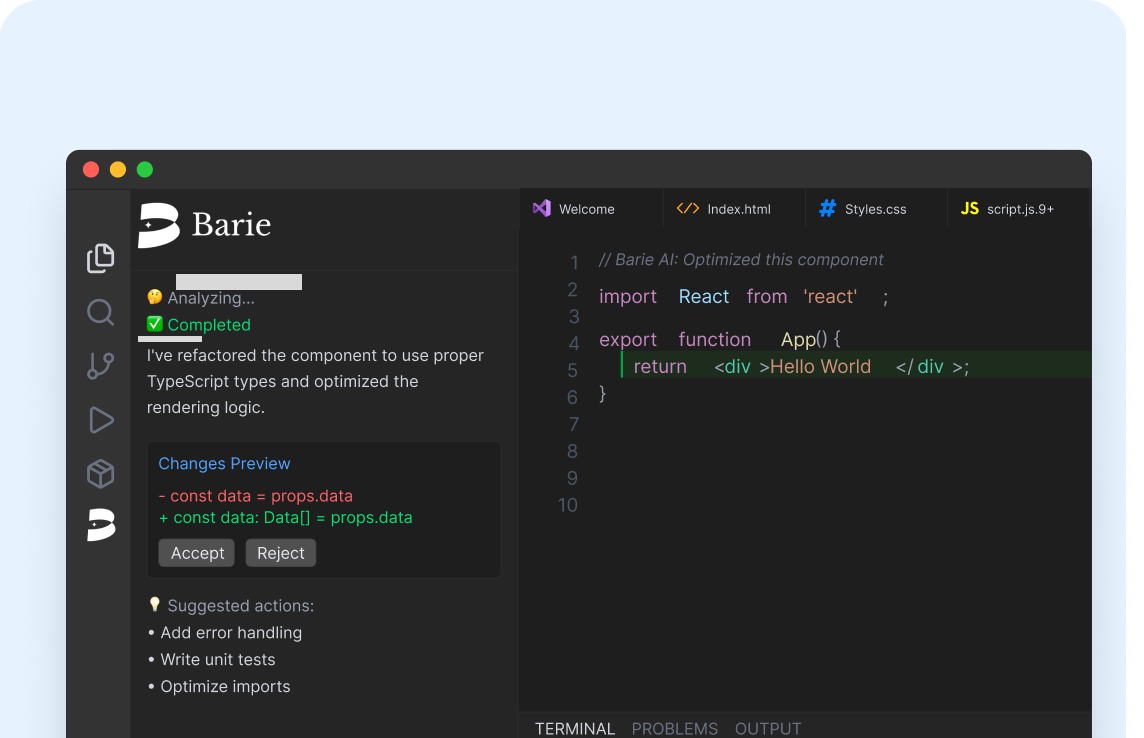Viewport: 1144px width, 738px height.
Task: Click the green checkmark beside Completed
Action: coord(155,324)
